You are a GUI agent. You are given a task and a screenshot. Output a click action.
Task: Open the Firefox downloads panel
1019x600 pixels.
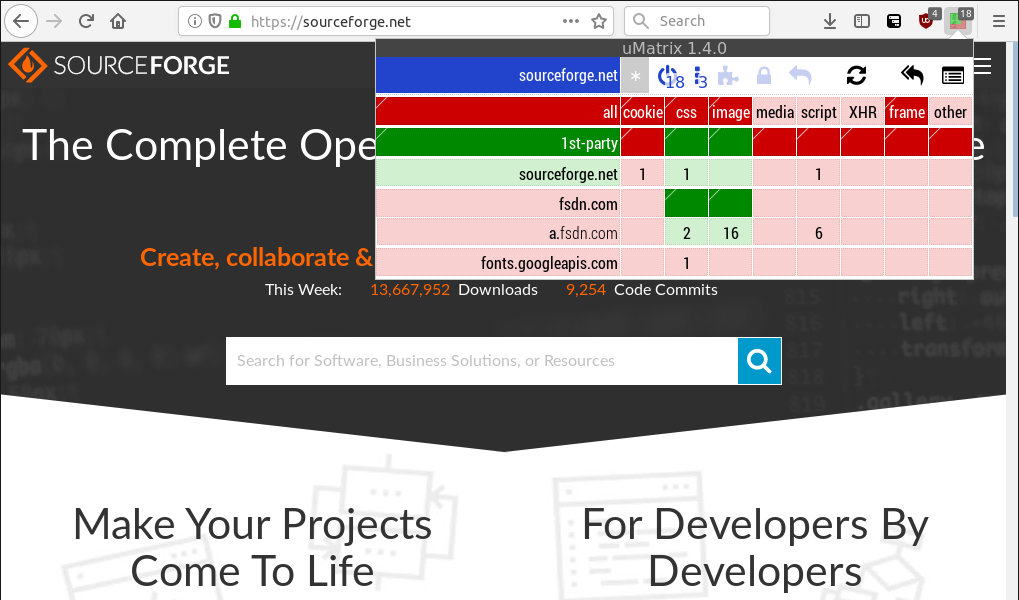[x=830, y=21]
